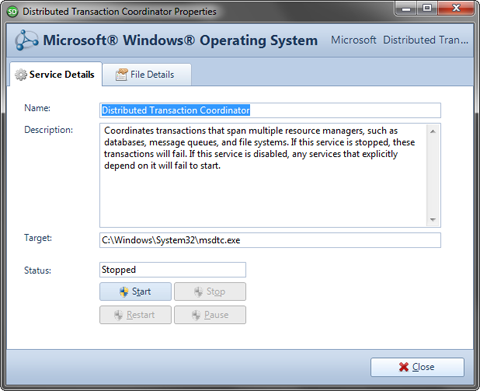Close the properties dialog with Close button
Screen dimensions: 480x391
click(417, 367)
